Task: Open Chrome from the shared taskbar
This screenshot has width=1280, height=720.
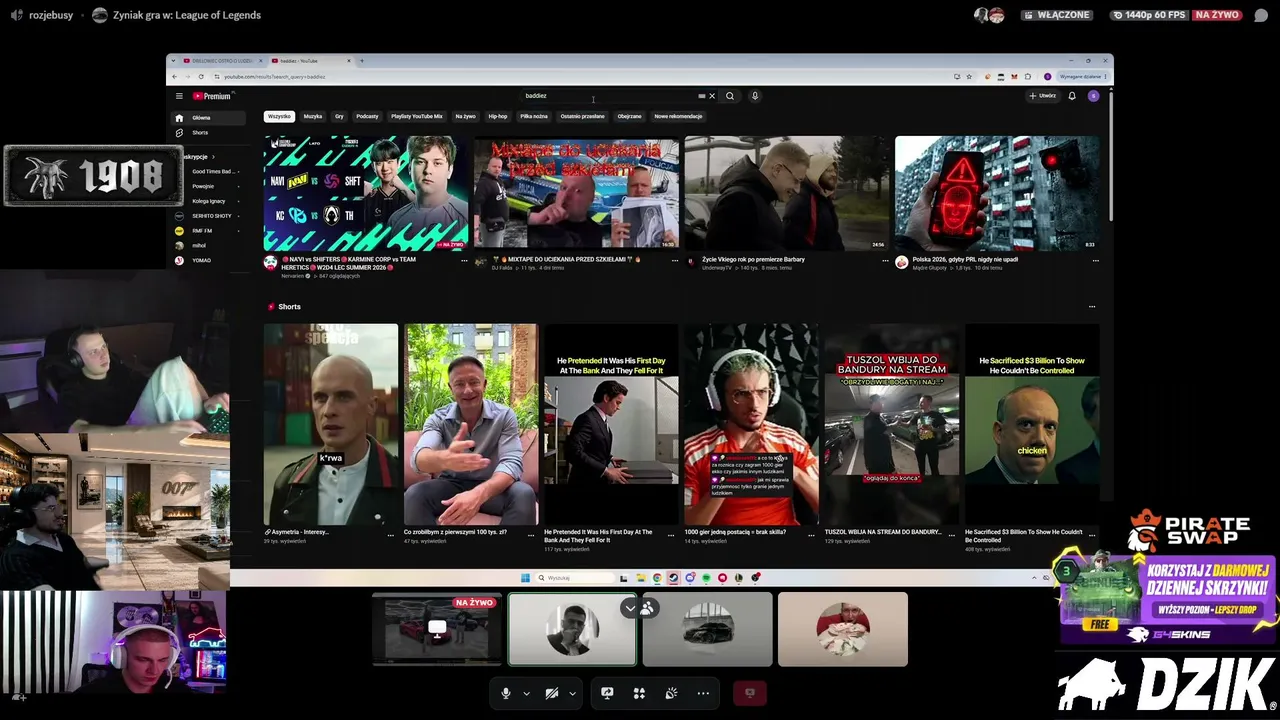Action: click(x=657, y=578)
